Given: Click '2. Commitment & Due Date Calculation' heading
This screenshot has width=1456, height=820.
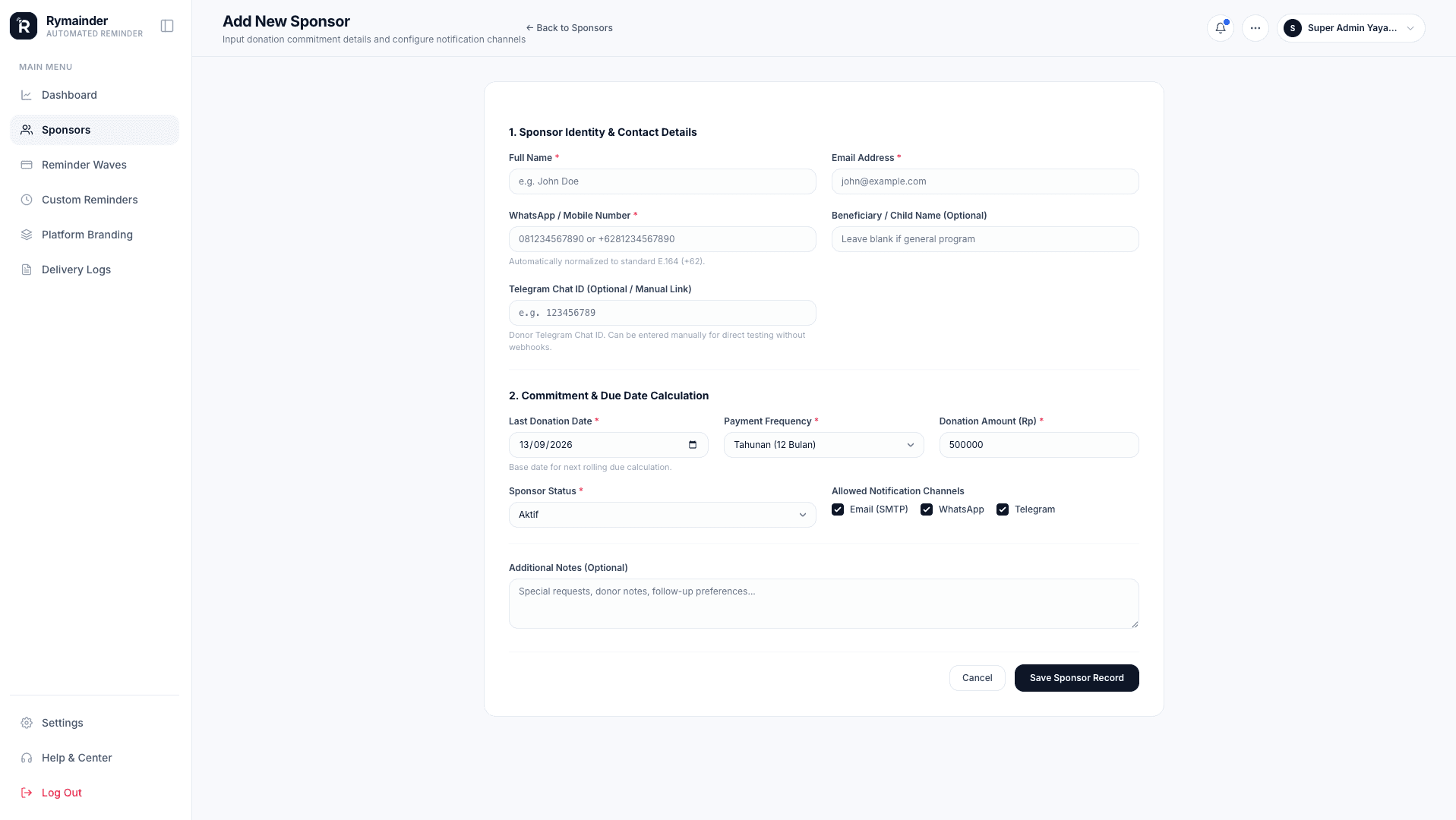Looking at the screenshot, I should 608,396.
